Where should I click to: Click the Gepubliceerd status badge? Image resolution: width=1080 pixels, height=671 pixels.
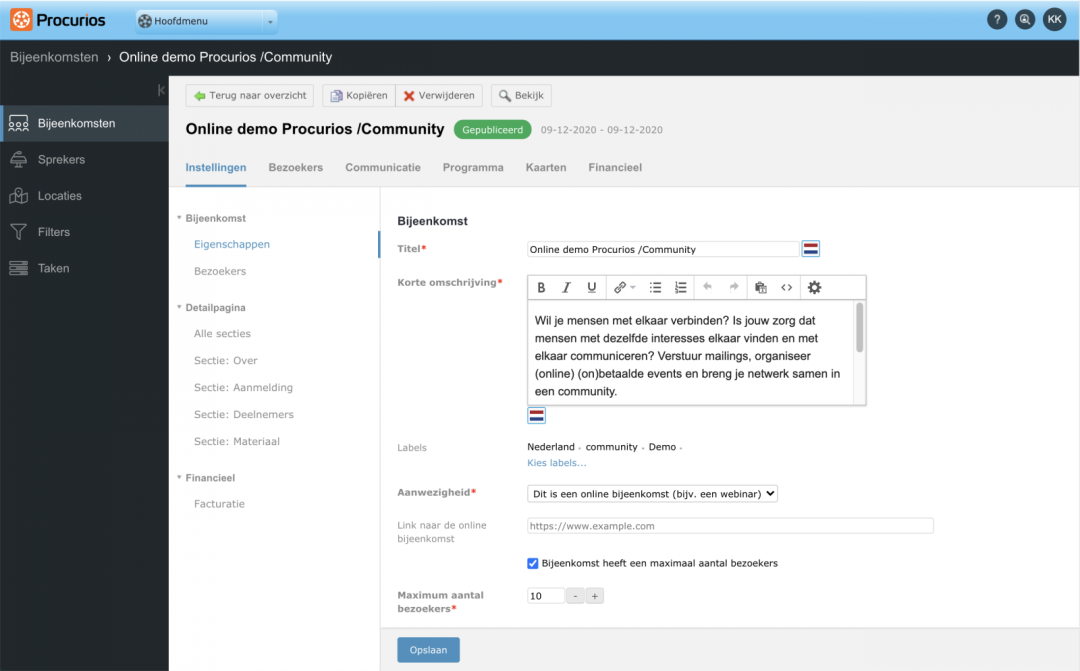[492, 130]
